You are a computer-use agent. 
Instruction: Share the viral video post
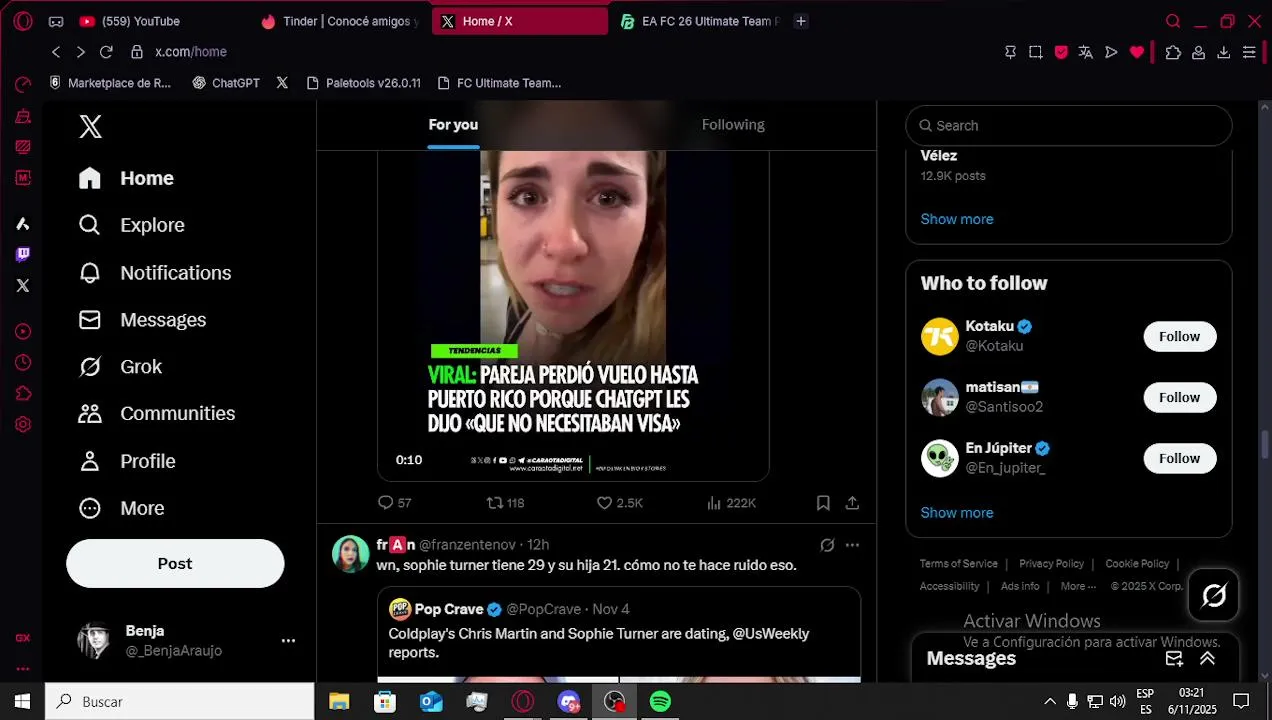pos(852,503)
